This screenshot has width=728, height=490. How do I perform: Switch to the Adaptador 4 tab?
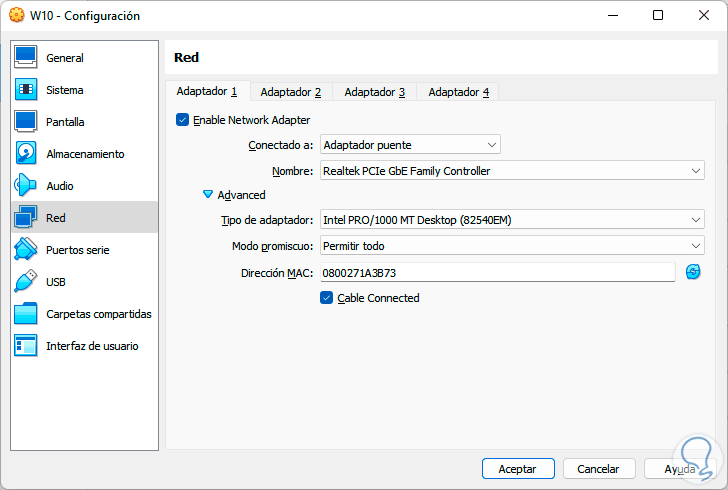click(458, 92)
